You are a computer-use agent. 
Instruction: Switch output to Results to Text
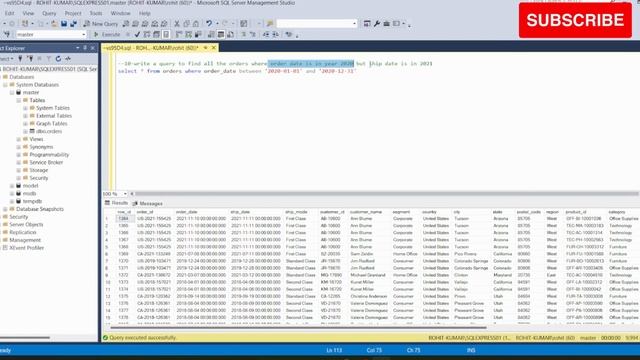coord(211,35)
